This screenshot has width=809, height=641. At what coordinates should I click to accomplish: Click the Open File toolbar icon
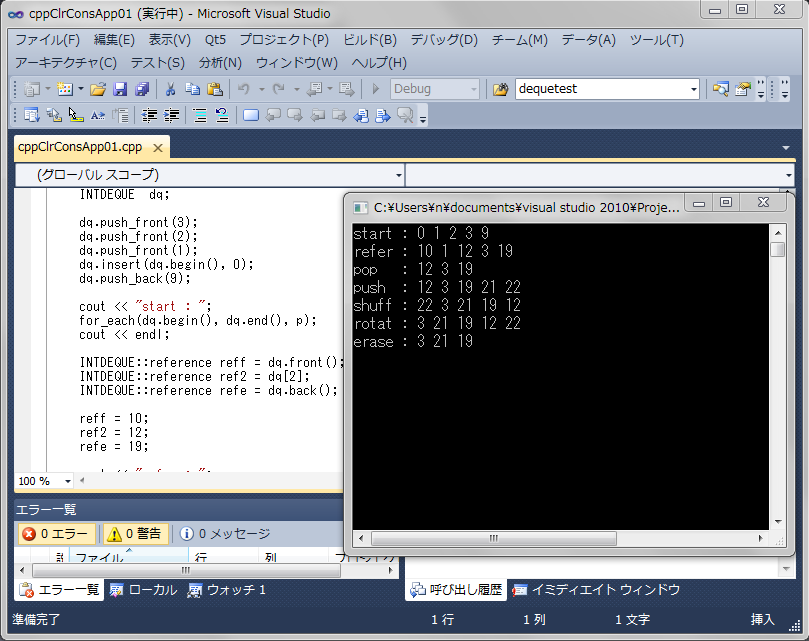(x=98, y=89)
